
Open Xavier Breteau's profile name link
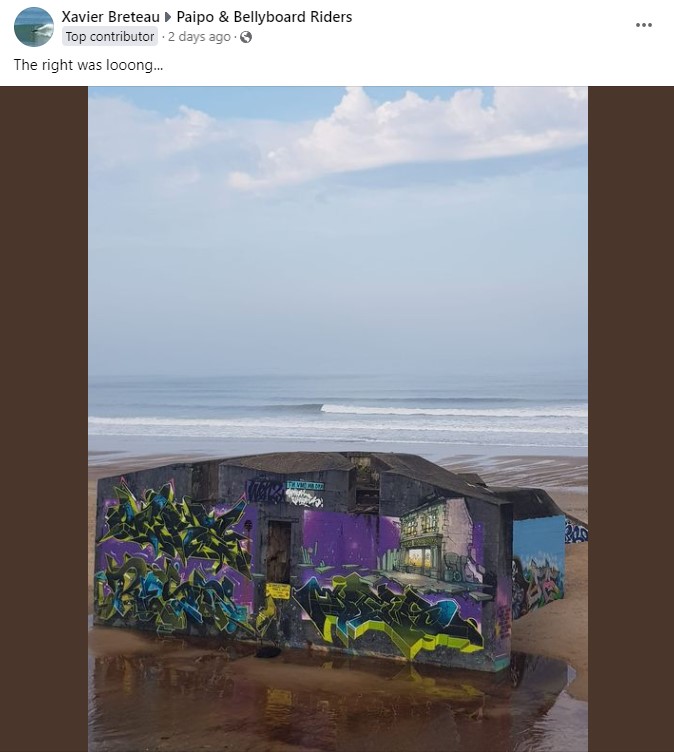click(110, 17)
